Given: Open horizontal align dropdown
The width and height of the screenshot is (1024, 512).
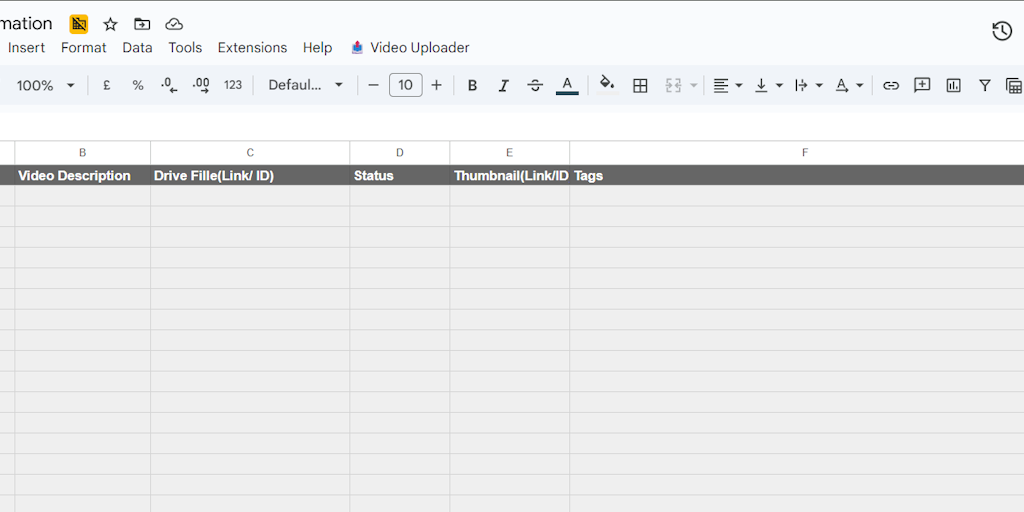Looking at the screenshot, I should tap(727, 86).
